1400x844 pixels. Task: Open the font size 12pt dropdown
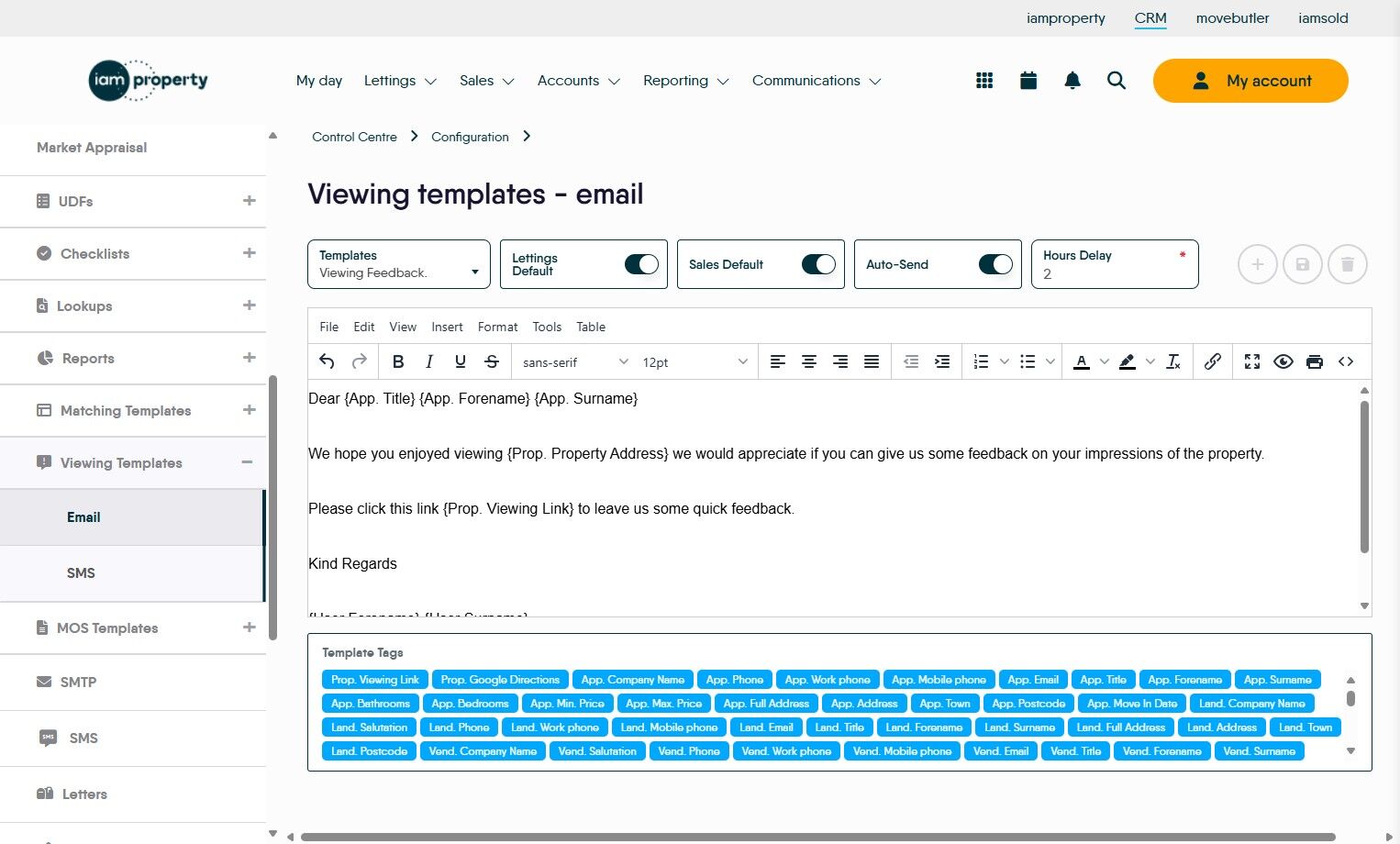coord(695,362)
